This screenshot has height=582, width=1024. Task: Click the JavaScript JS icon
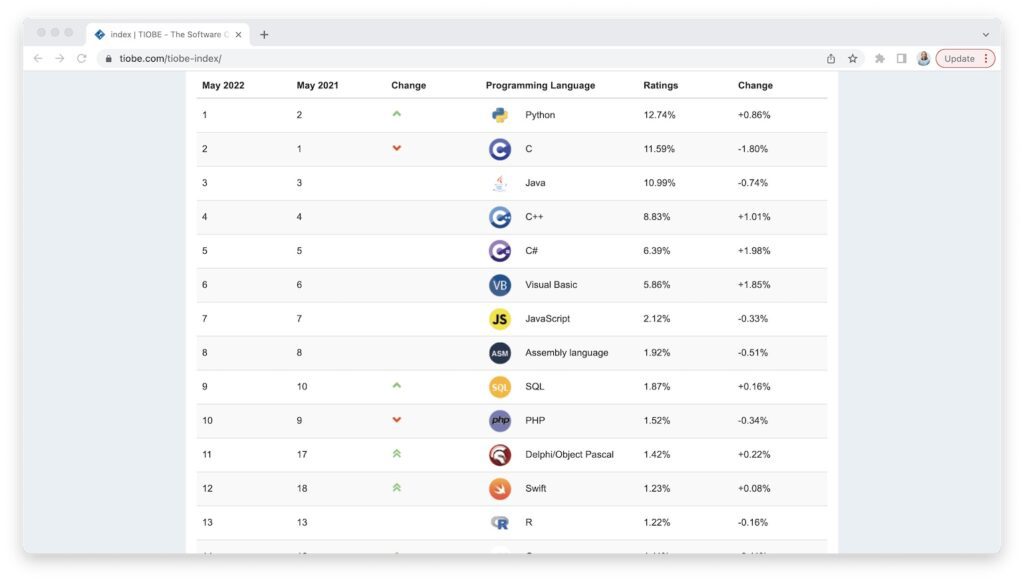[x=500, y=319]
